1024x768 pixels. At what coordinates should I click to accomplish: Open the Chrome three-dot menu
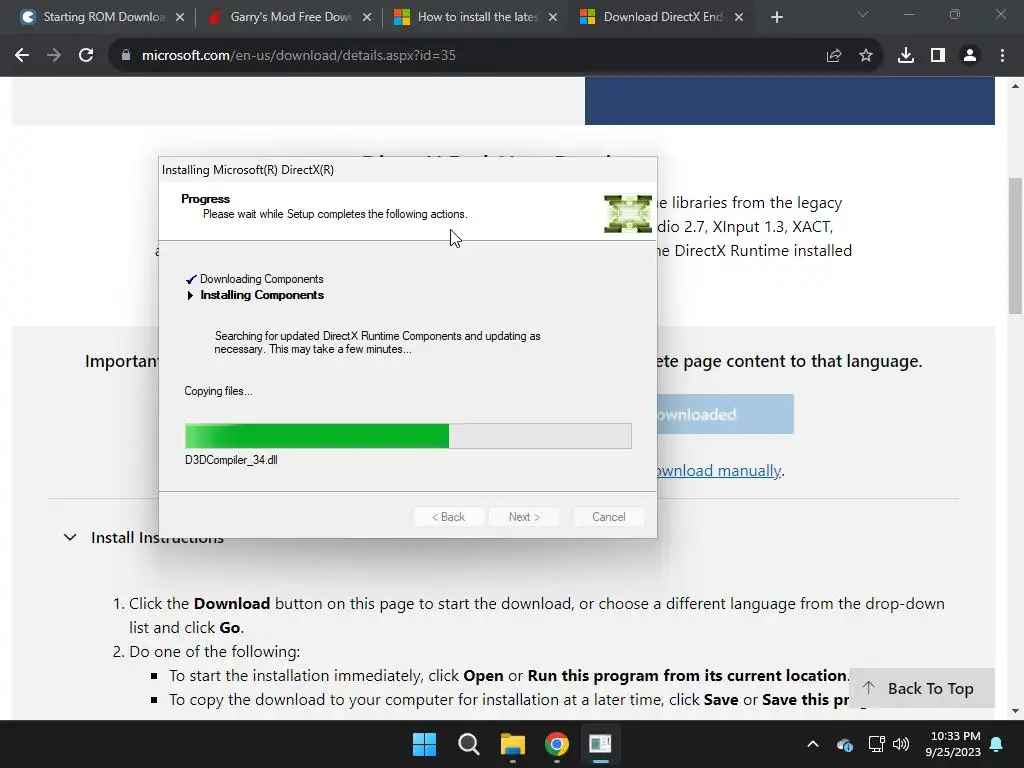(1002, 56)
